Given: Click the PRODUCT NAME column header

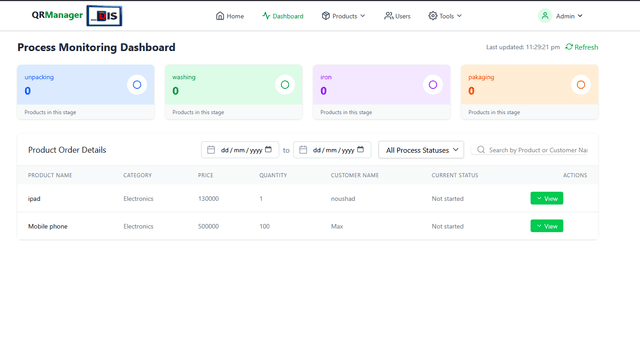Looking at the screenshot, I should coord(50,175).
